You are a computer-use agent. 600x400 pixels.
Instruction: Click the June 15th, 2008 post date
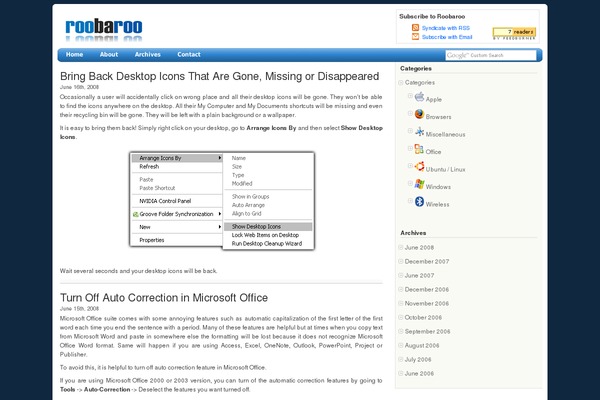79,309
